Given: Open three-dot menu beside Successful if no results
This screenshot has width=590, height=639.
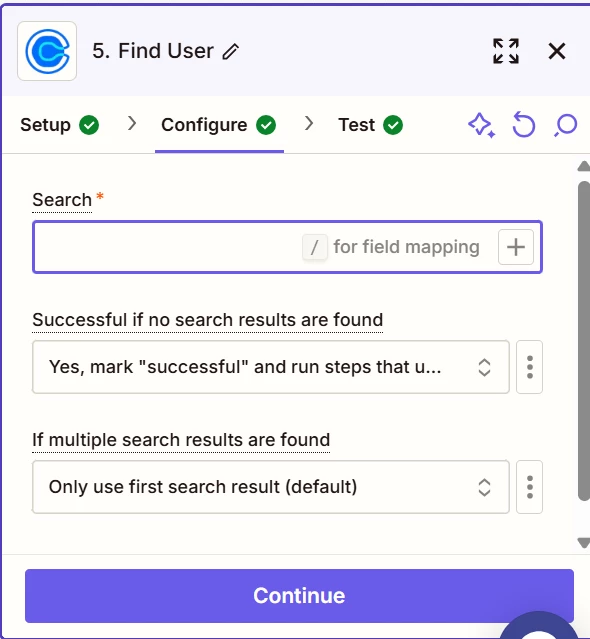Looking at the screenshot, I should (529, 367).
